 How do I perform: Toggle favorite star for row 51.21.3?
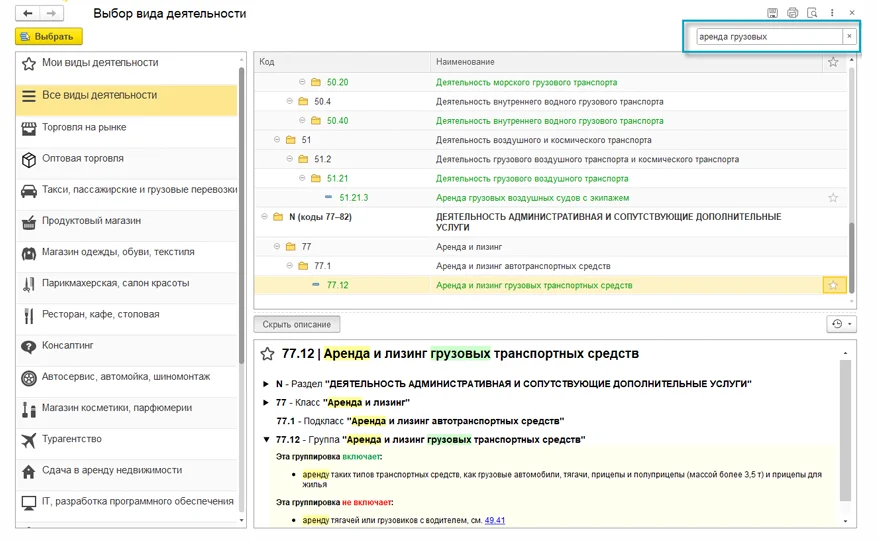[833, 198]
